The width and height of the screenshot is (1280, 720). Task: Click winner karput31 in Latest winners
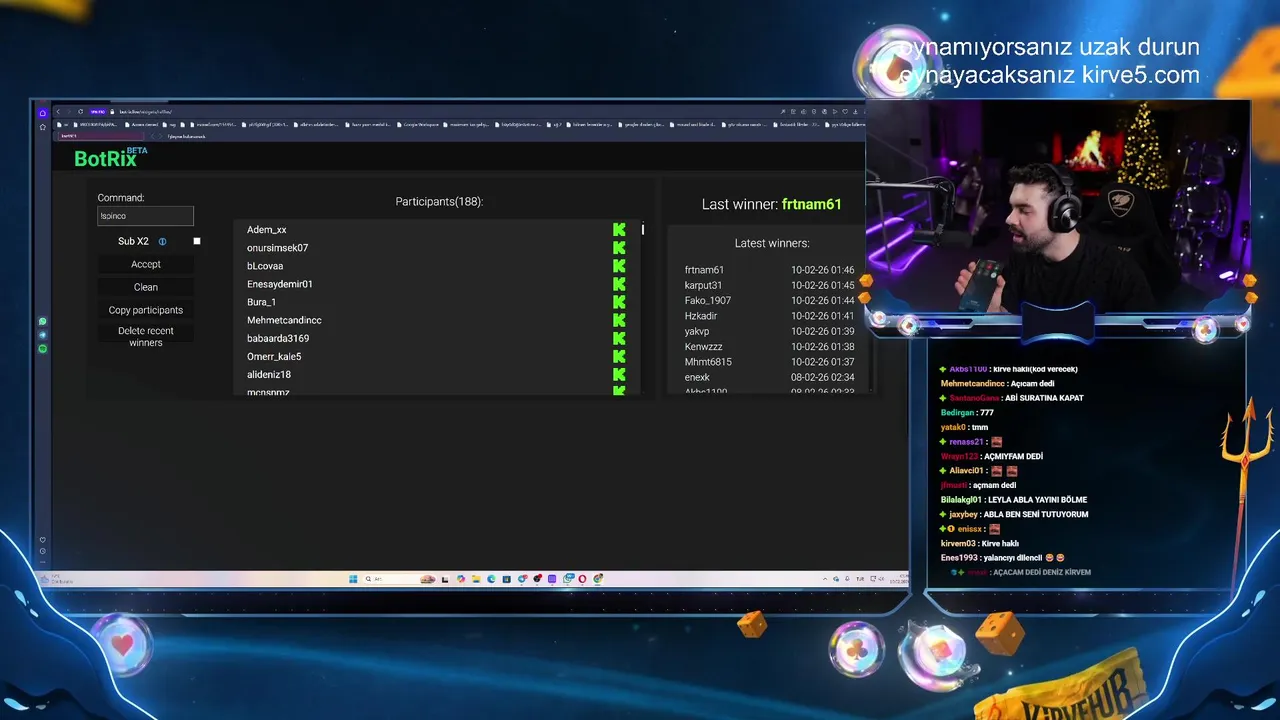coord(703,285)
